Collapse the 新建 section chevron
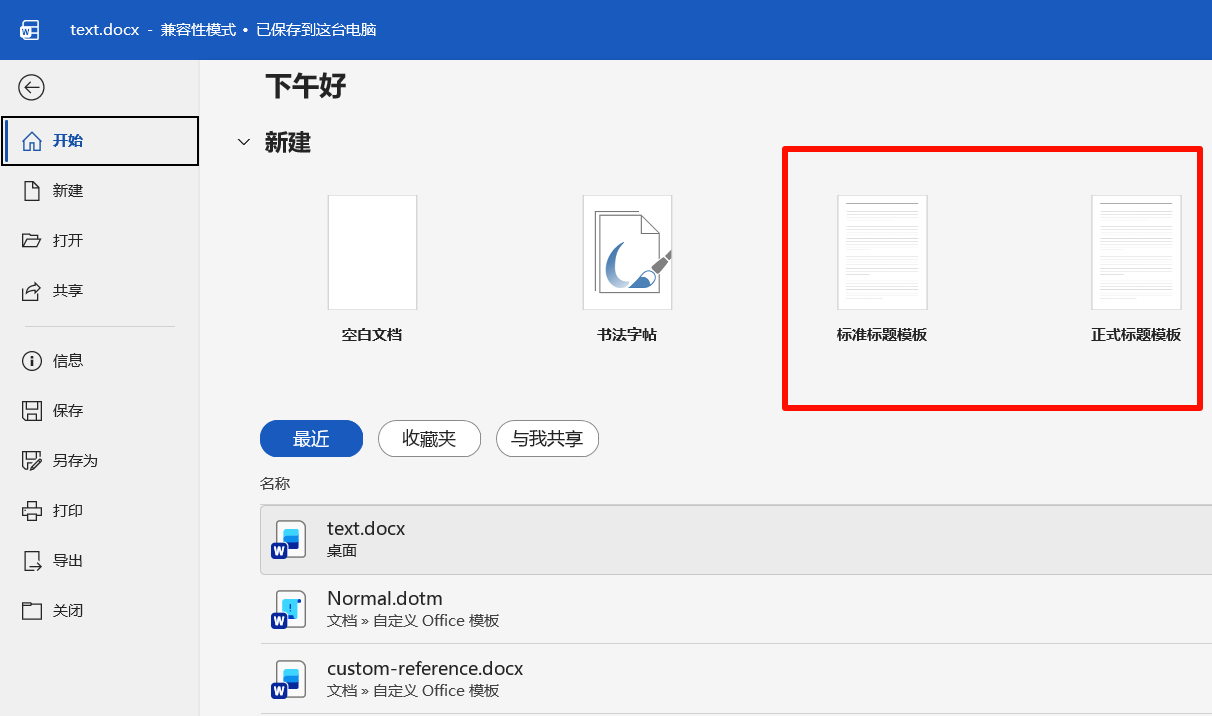Image resolution: width=1212 pixels, height=716 pixels. [243, 143]
